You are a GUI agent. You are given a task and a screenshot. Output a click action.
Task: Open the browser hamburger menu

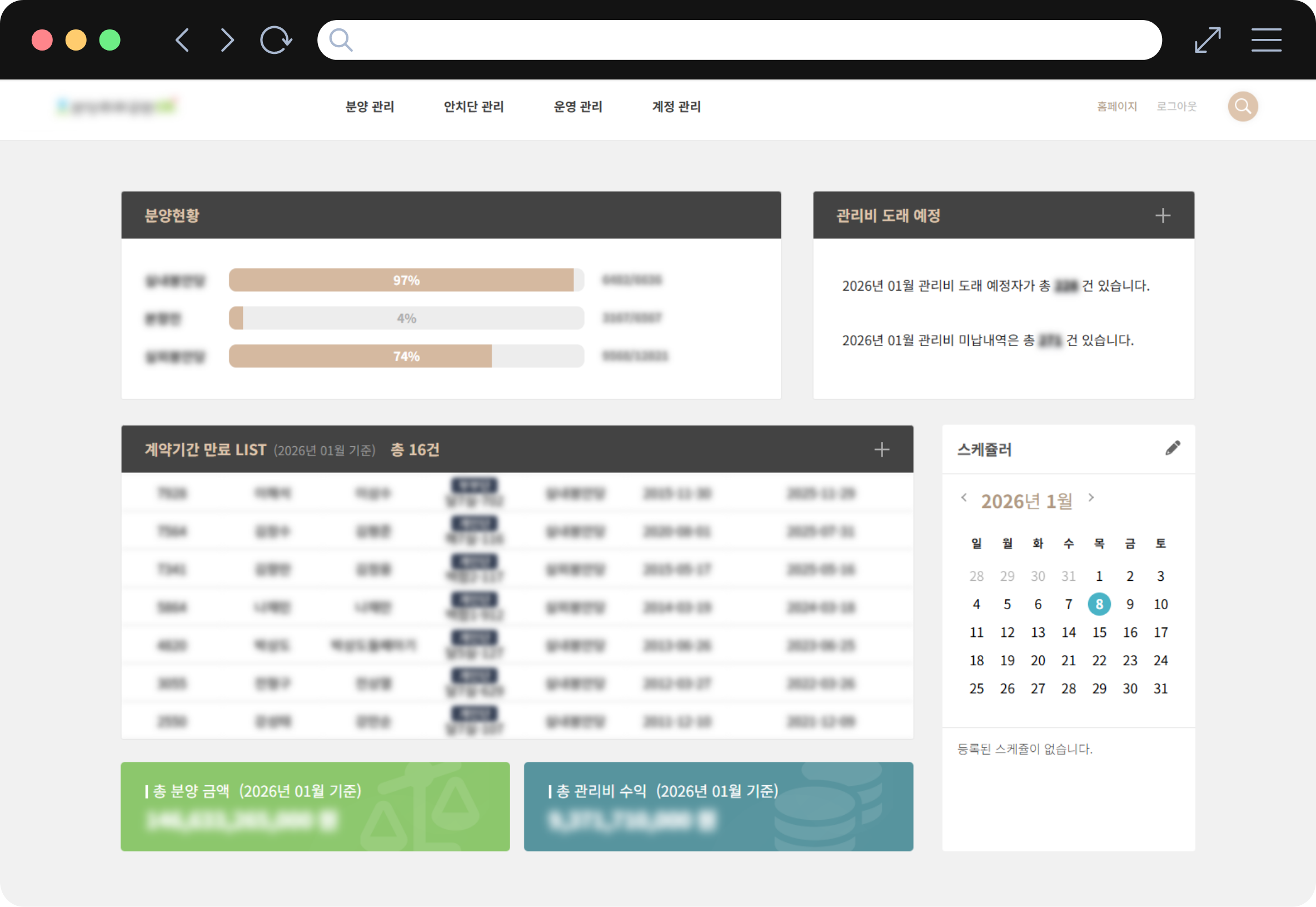coord(1266,40)
